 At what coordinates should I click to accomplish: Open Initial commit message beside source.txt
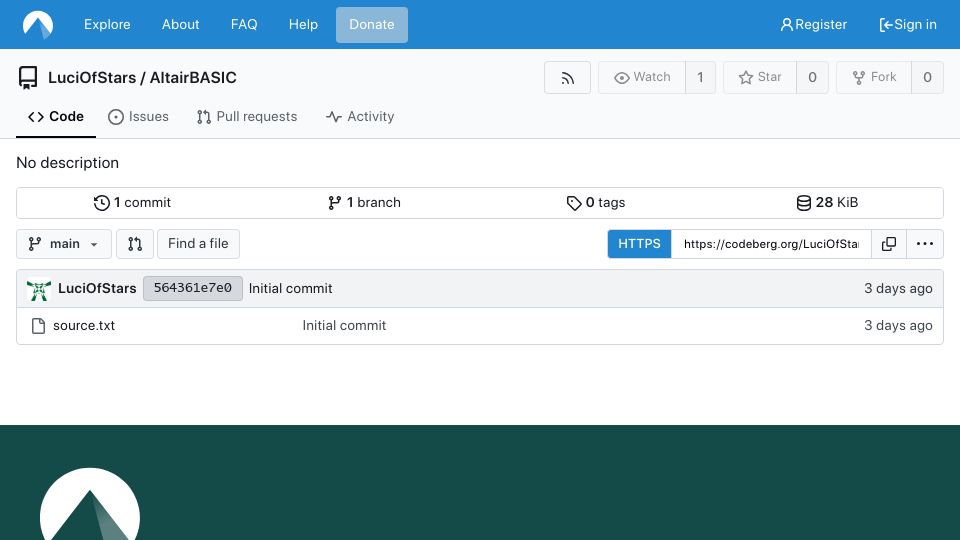coord(344,326)
